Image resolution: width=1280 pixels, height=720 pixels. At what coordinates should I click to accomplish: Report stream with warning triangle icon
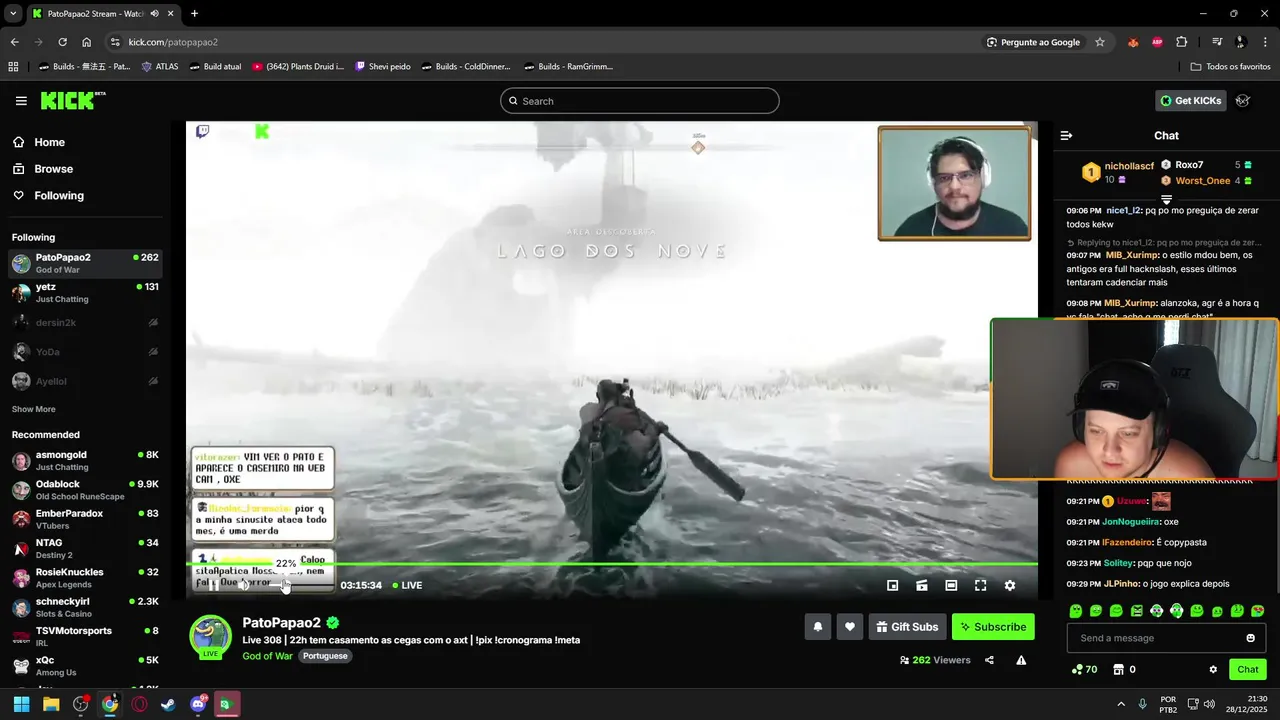[x=1021, y=660]
